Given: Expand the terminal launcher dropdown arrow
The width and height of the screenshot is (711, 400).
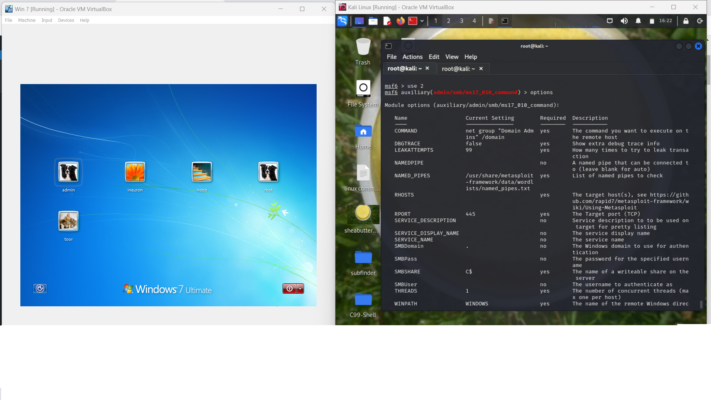Looking at the screenshot, I should click(422, 21).
